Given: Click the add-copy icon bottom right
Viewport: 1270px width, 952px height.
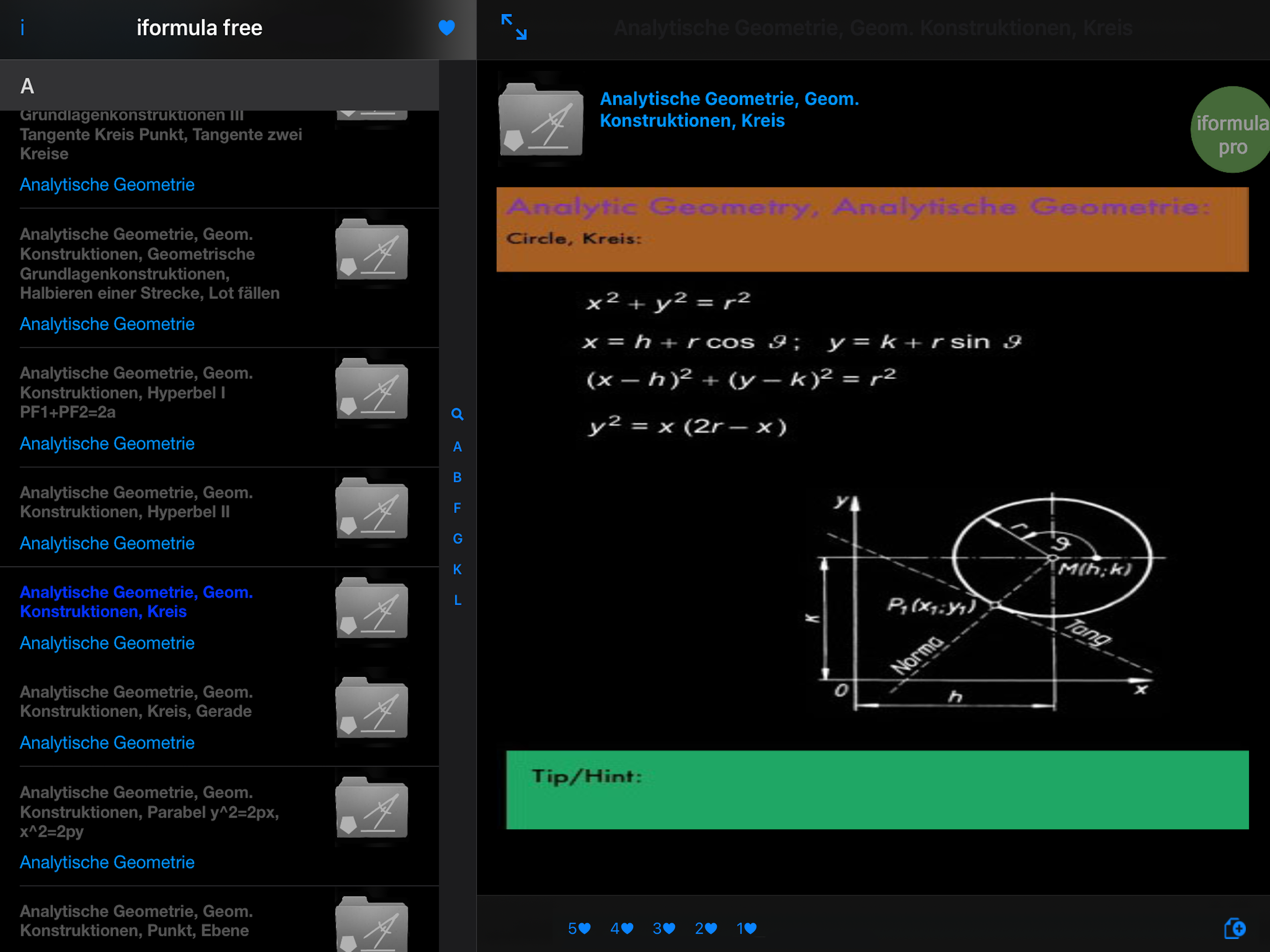Looking at the screenshot, I should point(1234,928).
